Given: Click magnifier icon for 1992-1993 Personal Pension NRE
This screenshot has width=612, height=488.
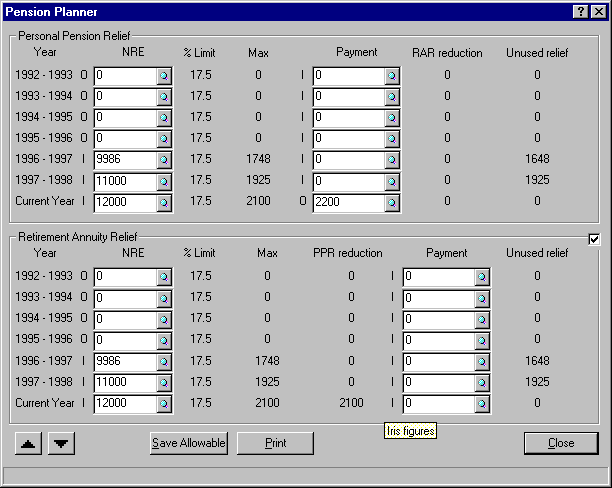Looking at the screenshot, I should [x=164, y=76].
